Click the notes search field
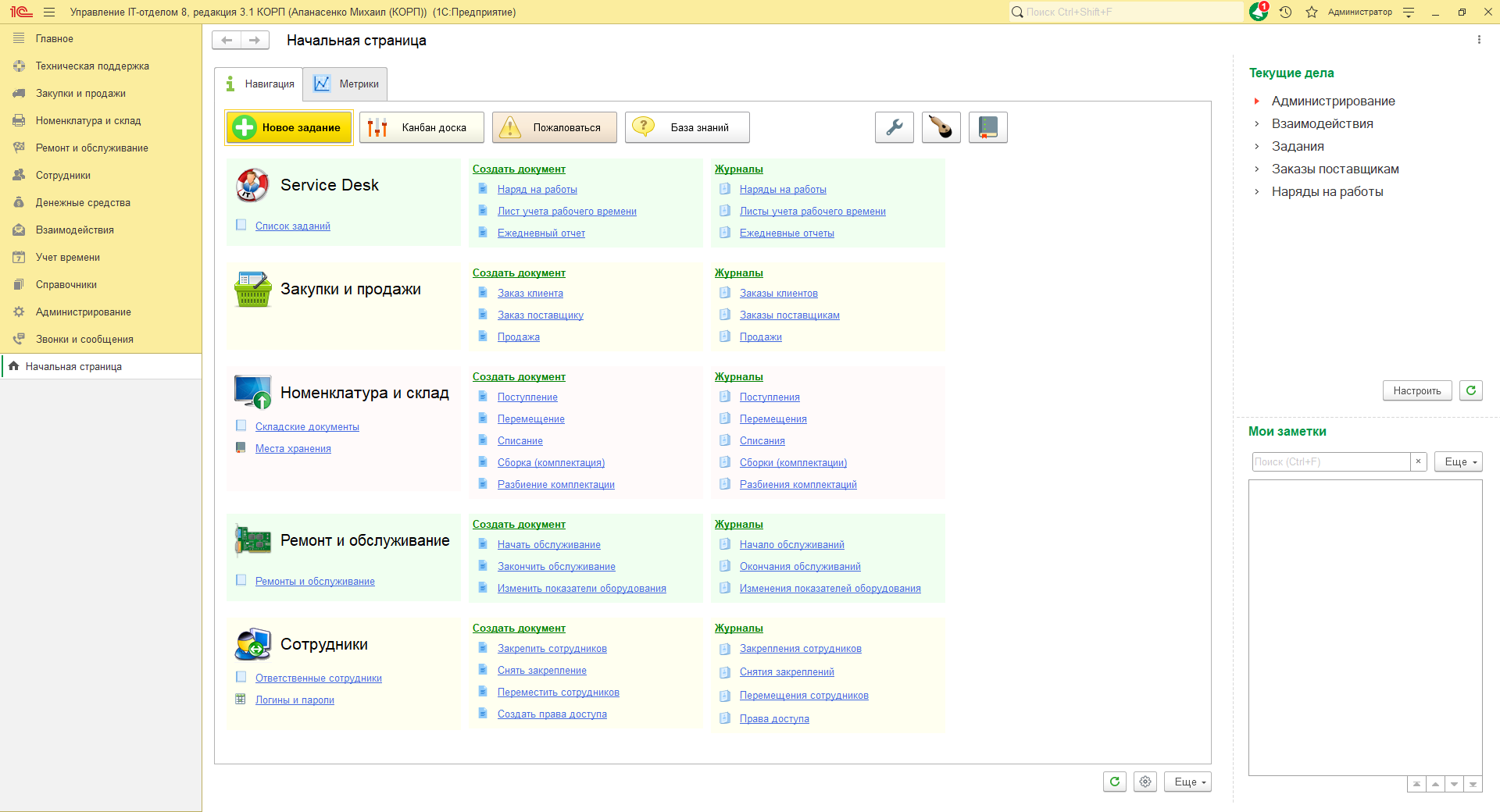This screenshot has height=812, width=1500. click(1330, 461)
